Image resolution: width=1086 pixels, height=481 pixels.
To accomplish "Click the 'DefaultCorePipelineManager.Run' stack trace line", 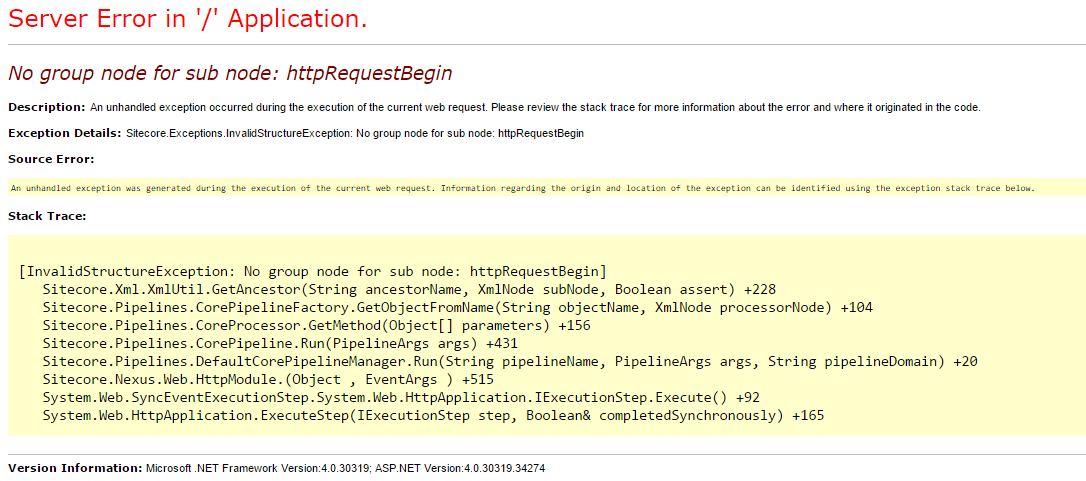I will click(x=510, y=361).
